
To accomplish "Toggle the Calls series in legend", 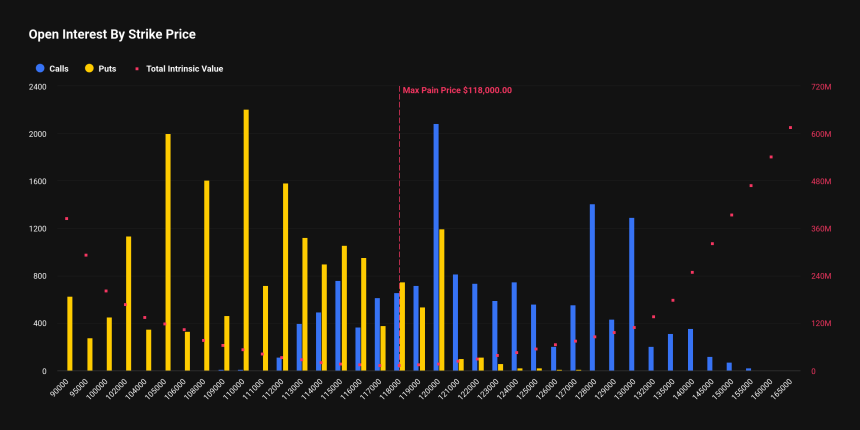I will pos(58,69).
